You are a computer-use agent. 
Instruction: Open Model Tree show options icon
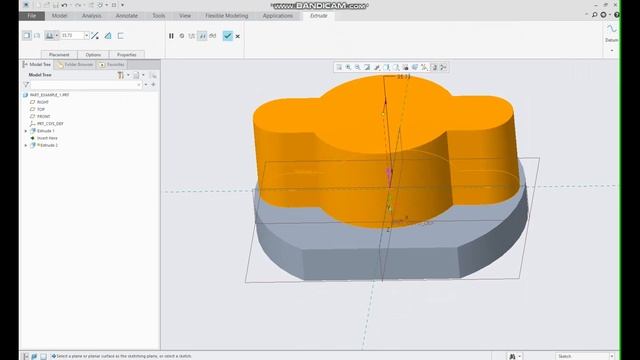136,75
